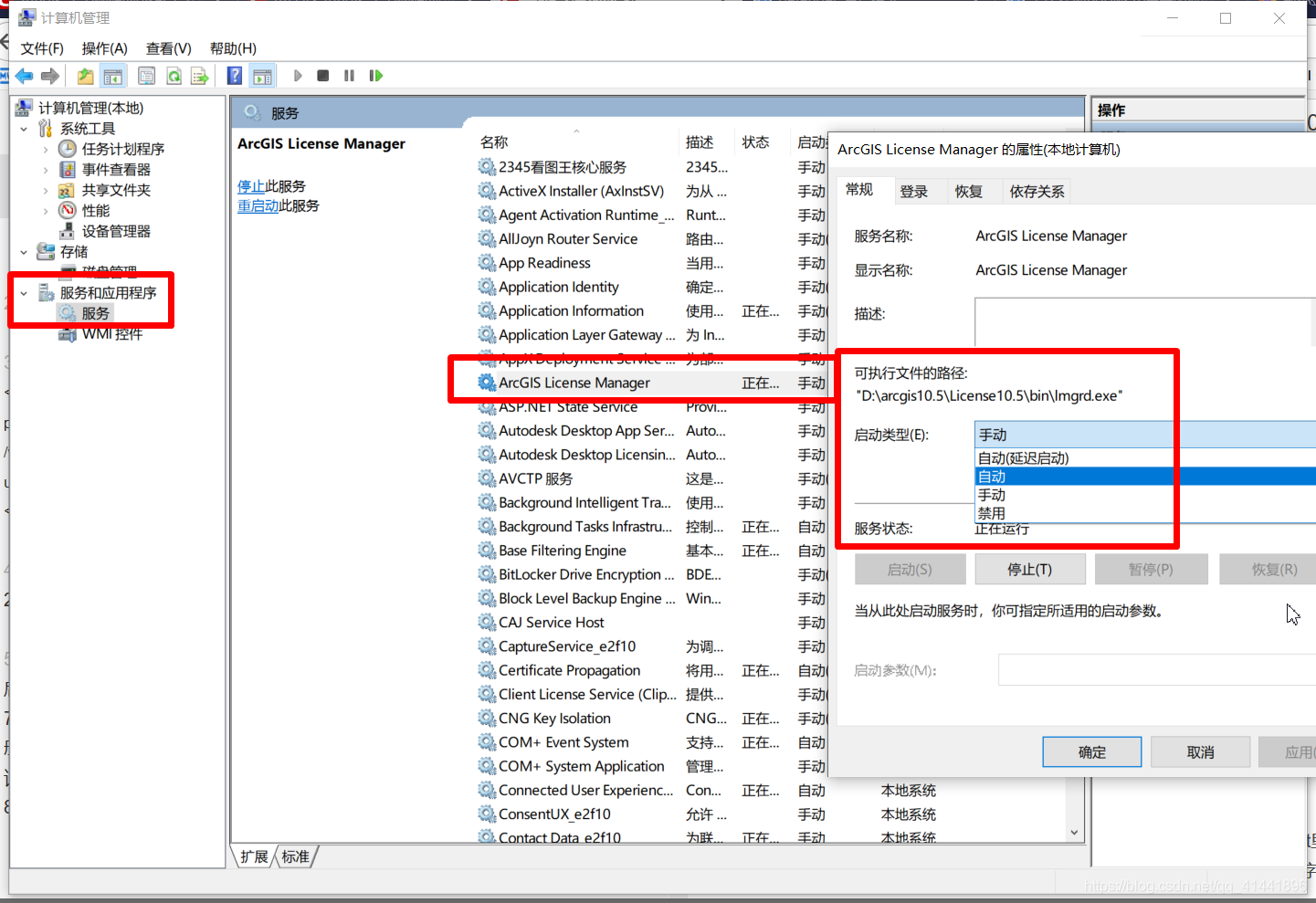
Task: Collapse the 系统工具 tree node
Action: [24, 129]
